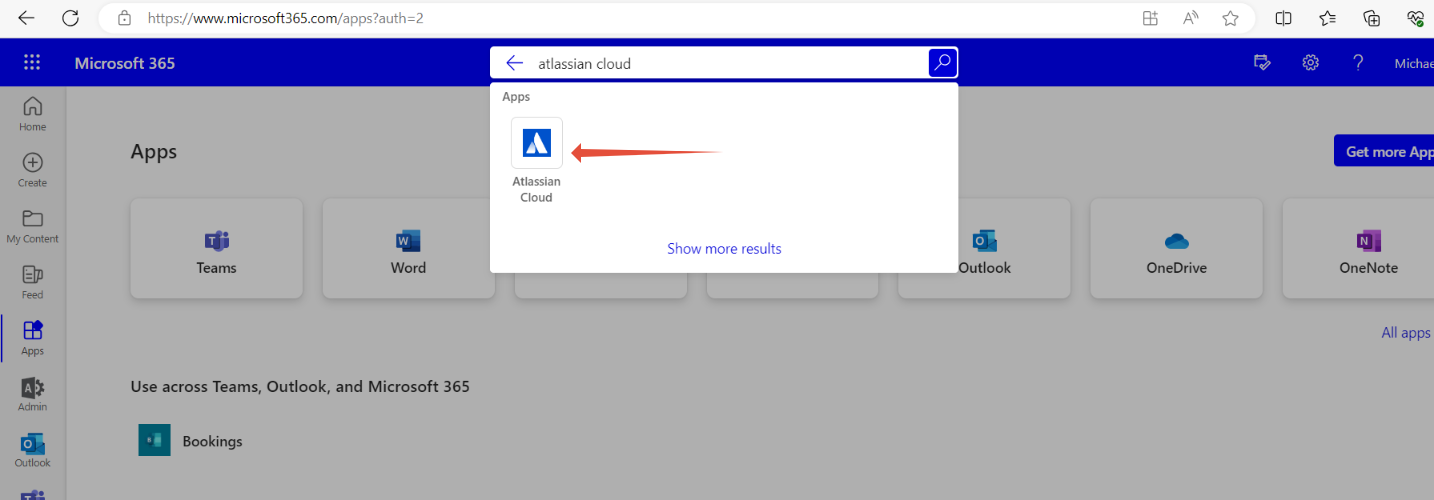The height and width of the screenshot is (500, 1434).
Task: Go to Home in the left sidebar
Action: (x=32, y=114)
